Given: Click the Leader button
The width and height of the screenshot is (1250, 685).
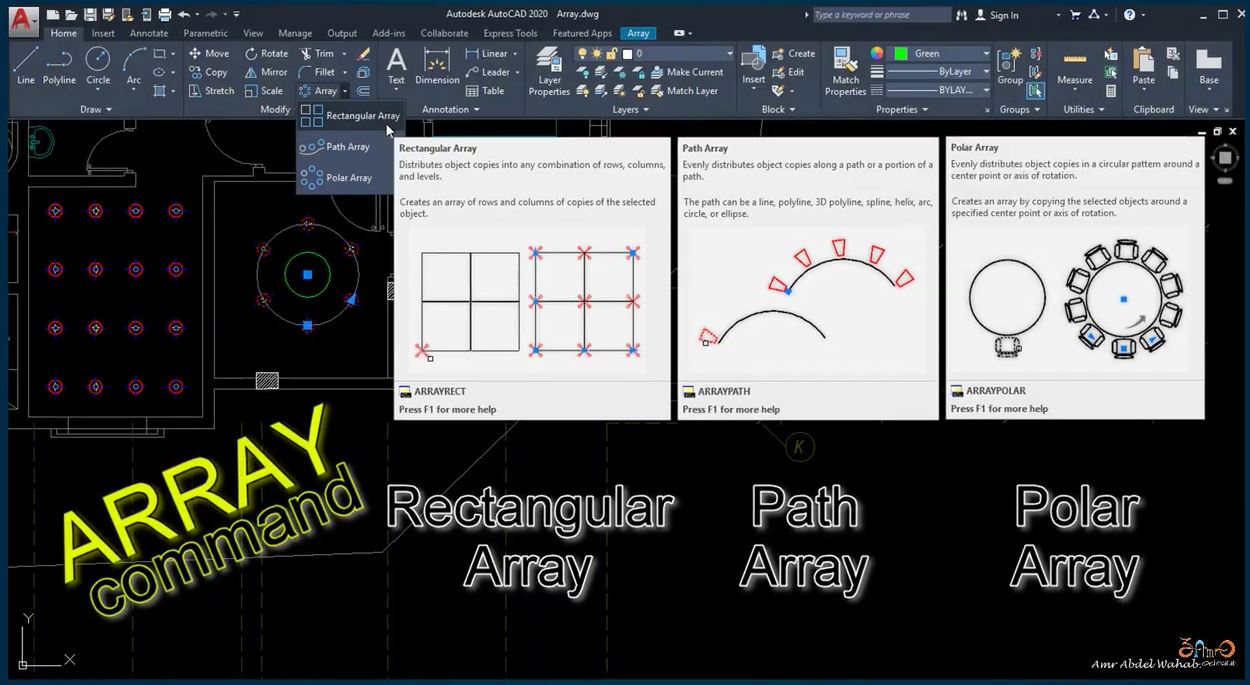Looking at the screenshot, I should [x=488, y=72].
